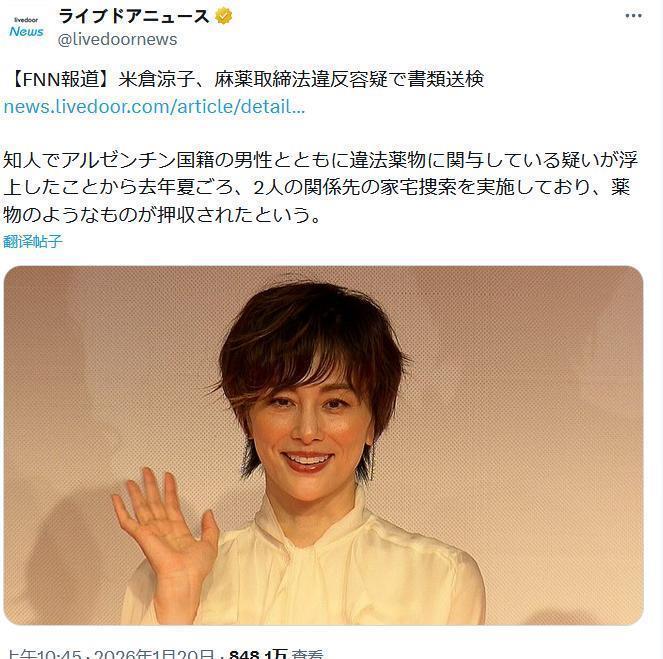Click 翻译帖子 to translate the post

pyautogui.click(x=33, y=241)
